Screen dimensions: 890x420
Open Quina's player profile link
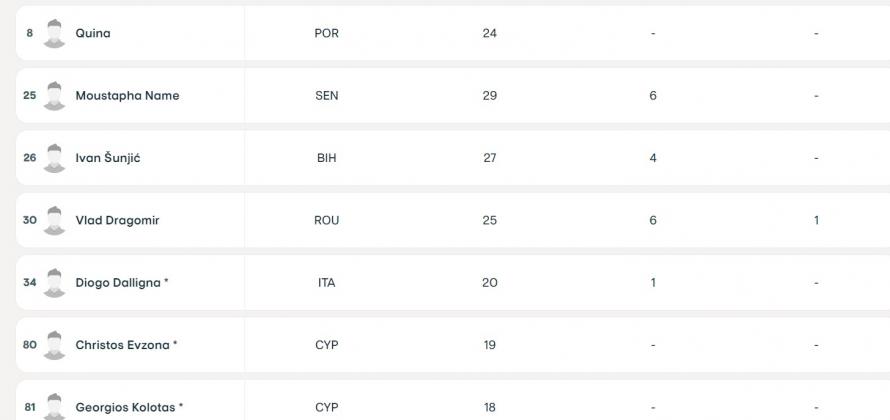coord(93,33)
